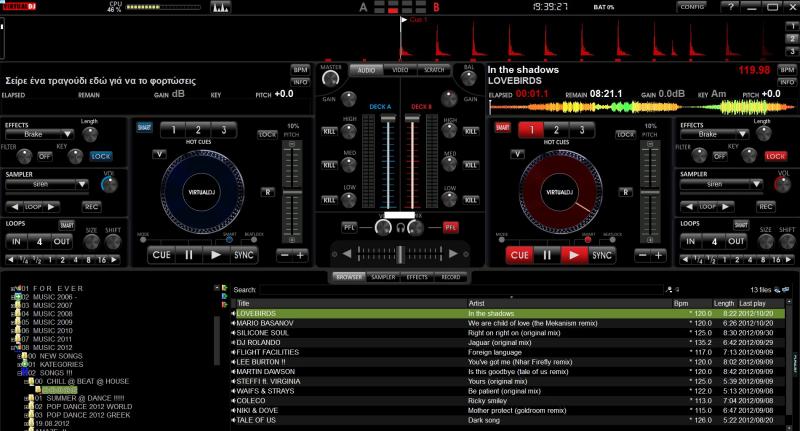The width and height of the screenshot is (800, 431).
Task: Open the left deck Effects dropdown (Brake)
Action: coord(40,134)
